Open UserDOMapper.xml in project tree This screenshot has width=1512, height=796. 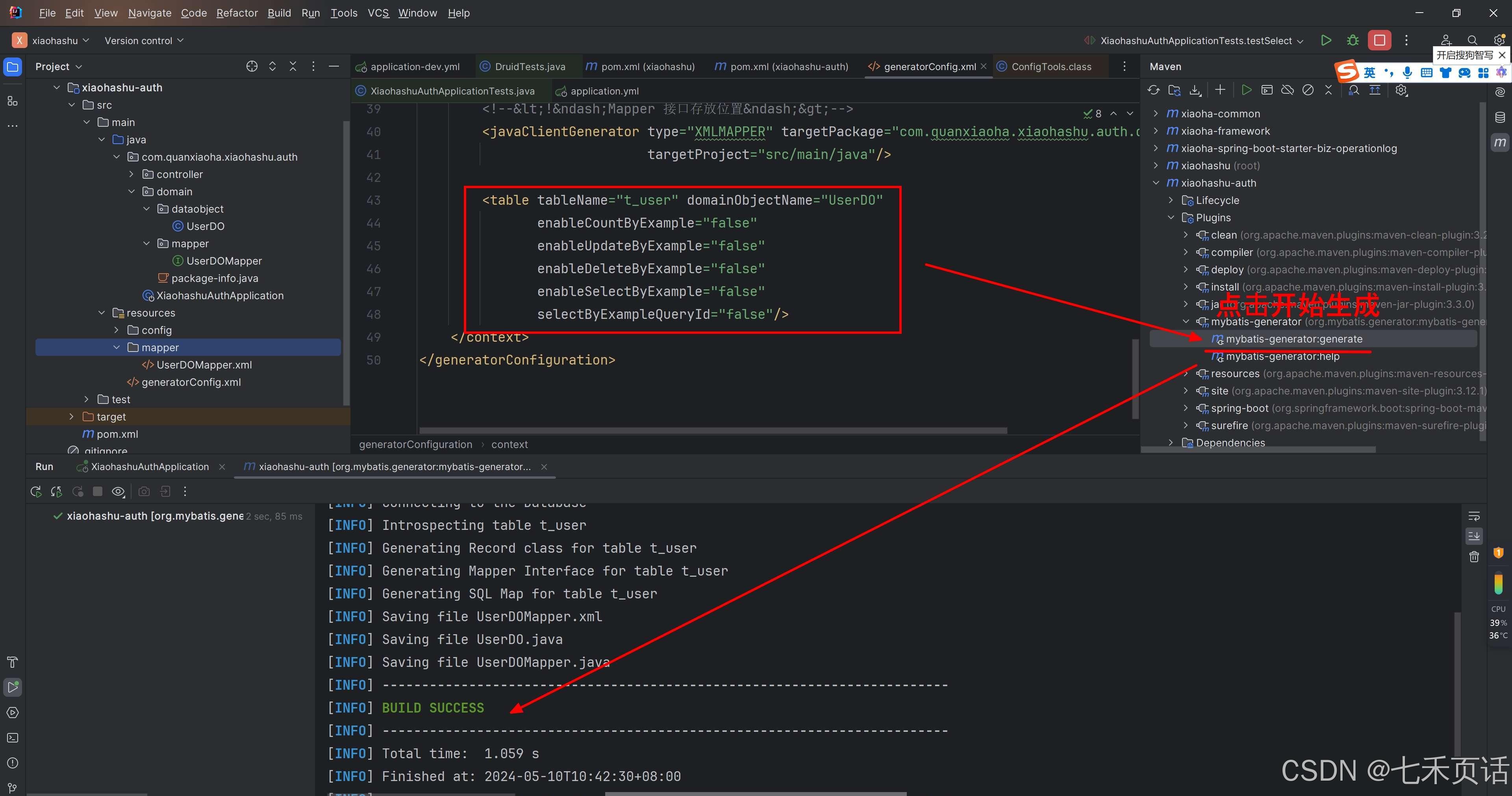tap(204, 365)
